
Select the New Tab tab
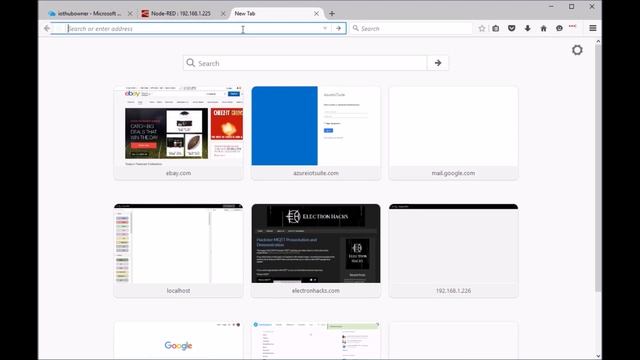pyautogui.click(x=276, y=13)
